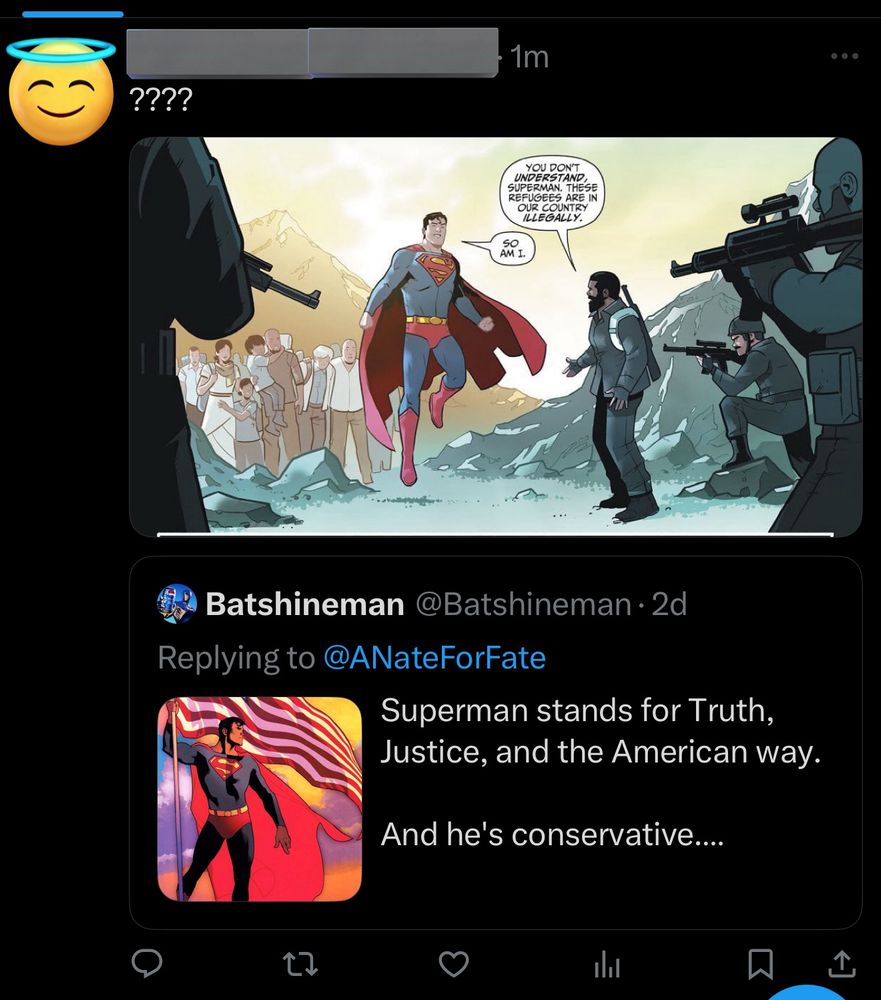The width and height of the screenshot is (881, 1000).
Task: Tap Batshineman's small profile avatar
Action: [176, 604]
